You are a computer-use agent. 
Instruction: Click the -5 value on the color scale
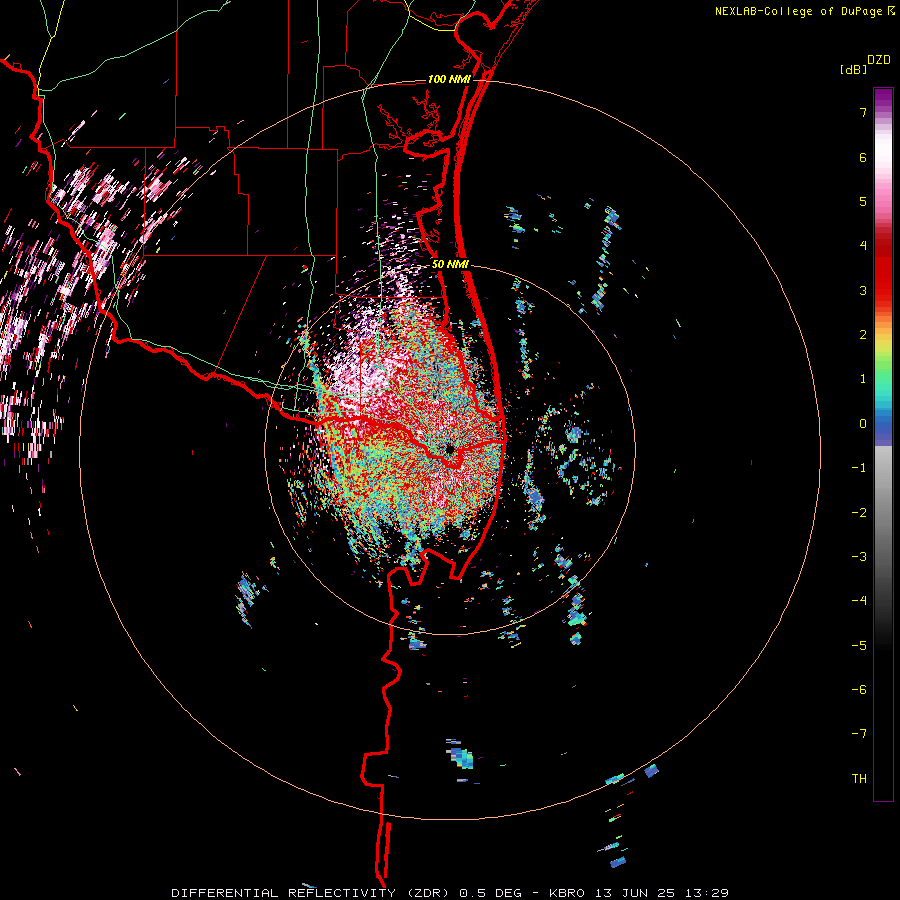click(x=859, y=646)
